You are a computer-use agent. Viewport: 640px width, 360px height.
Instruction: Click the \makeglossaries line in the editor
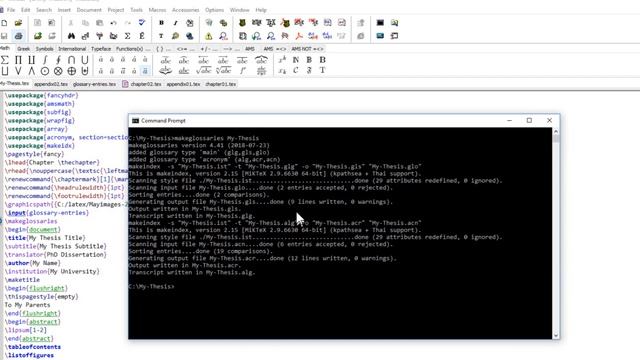pyautogui.click(x=31, y=221)
